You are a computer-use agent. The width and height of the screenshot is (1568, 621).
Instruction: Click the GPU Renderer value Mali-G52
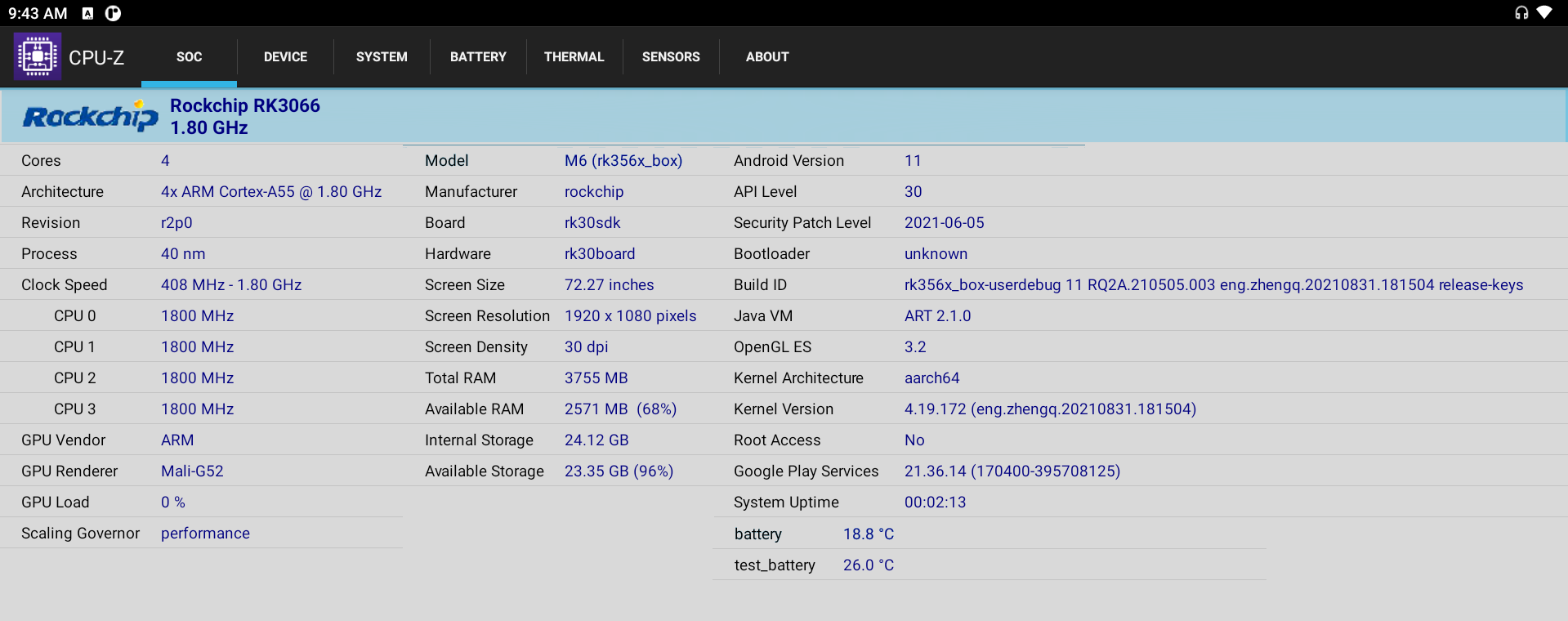click(x=192, y=471)
